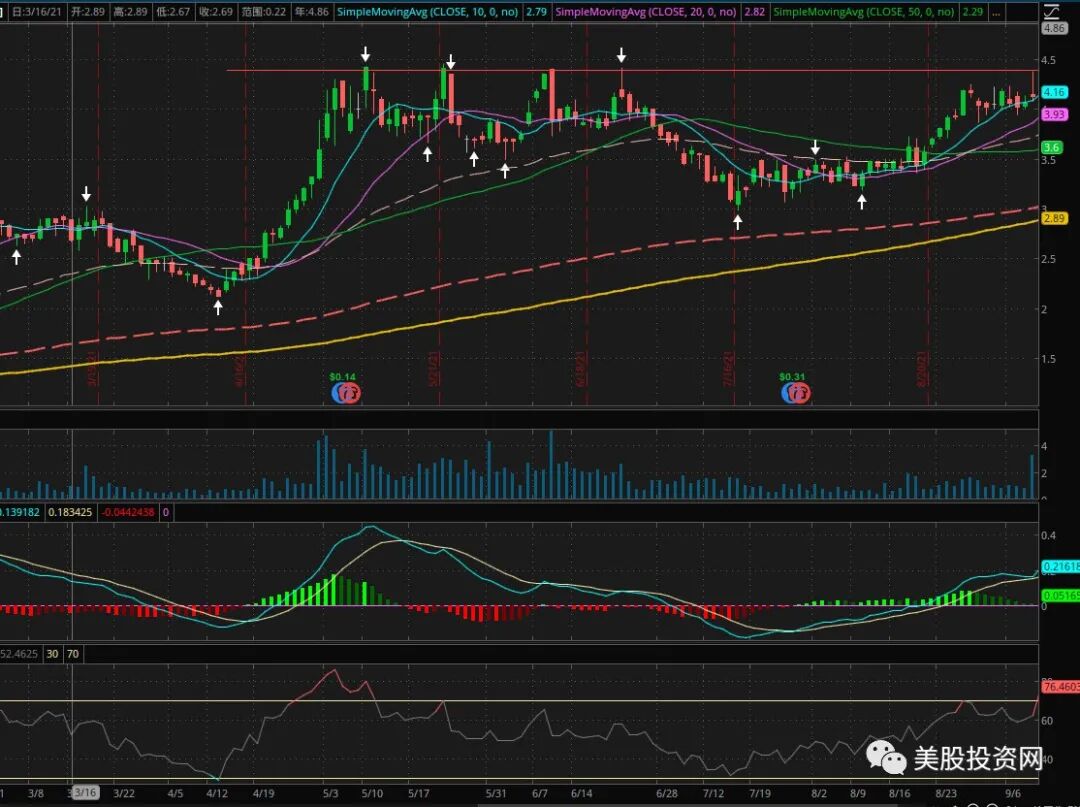Click the range field 范围:0.22
Image resolution: width=1080 pixels, height=807 pixels.
[264, 12]
